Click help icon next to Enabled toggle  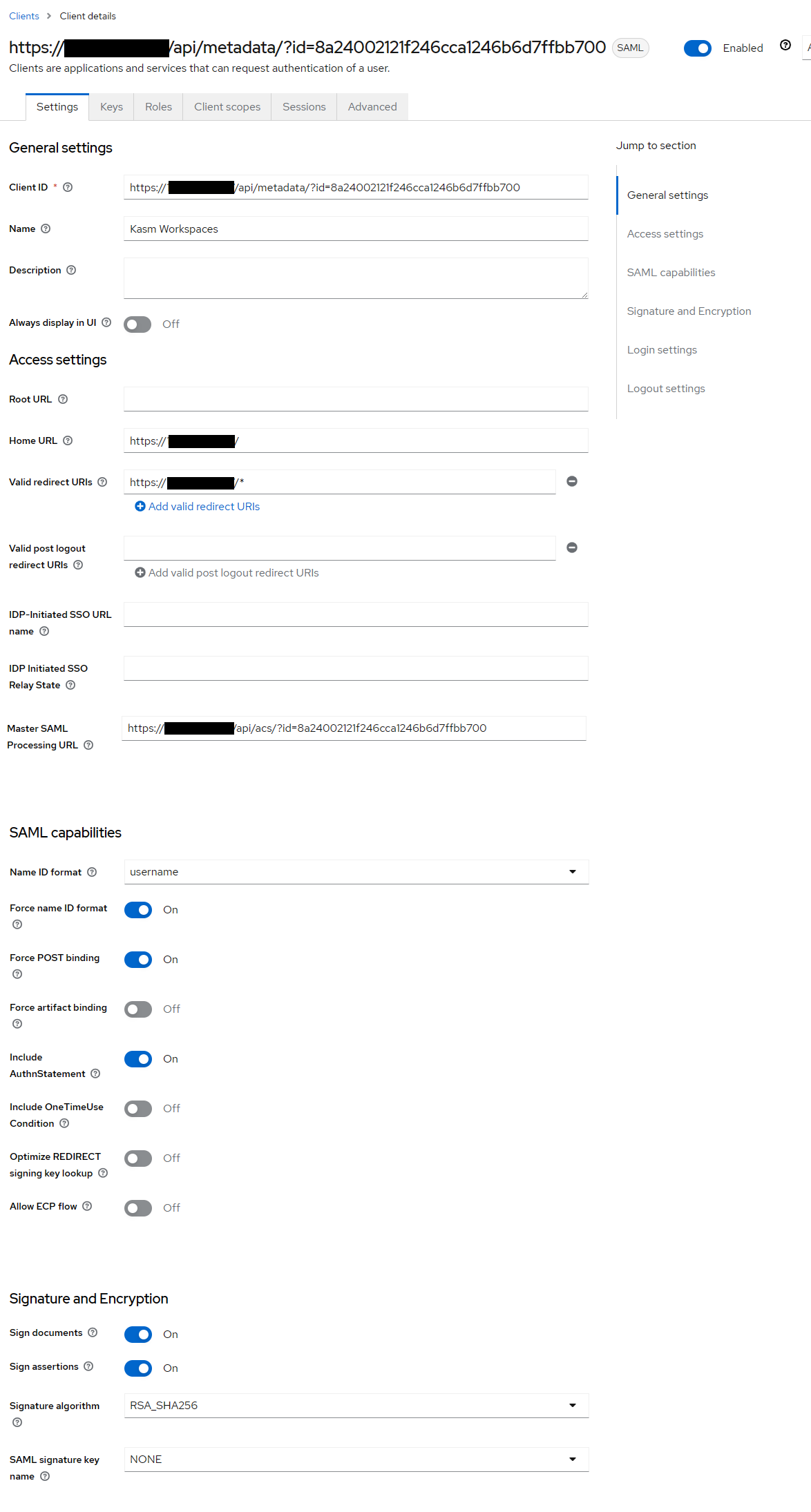tap(785, 46)
